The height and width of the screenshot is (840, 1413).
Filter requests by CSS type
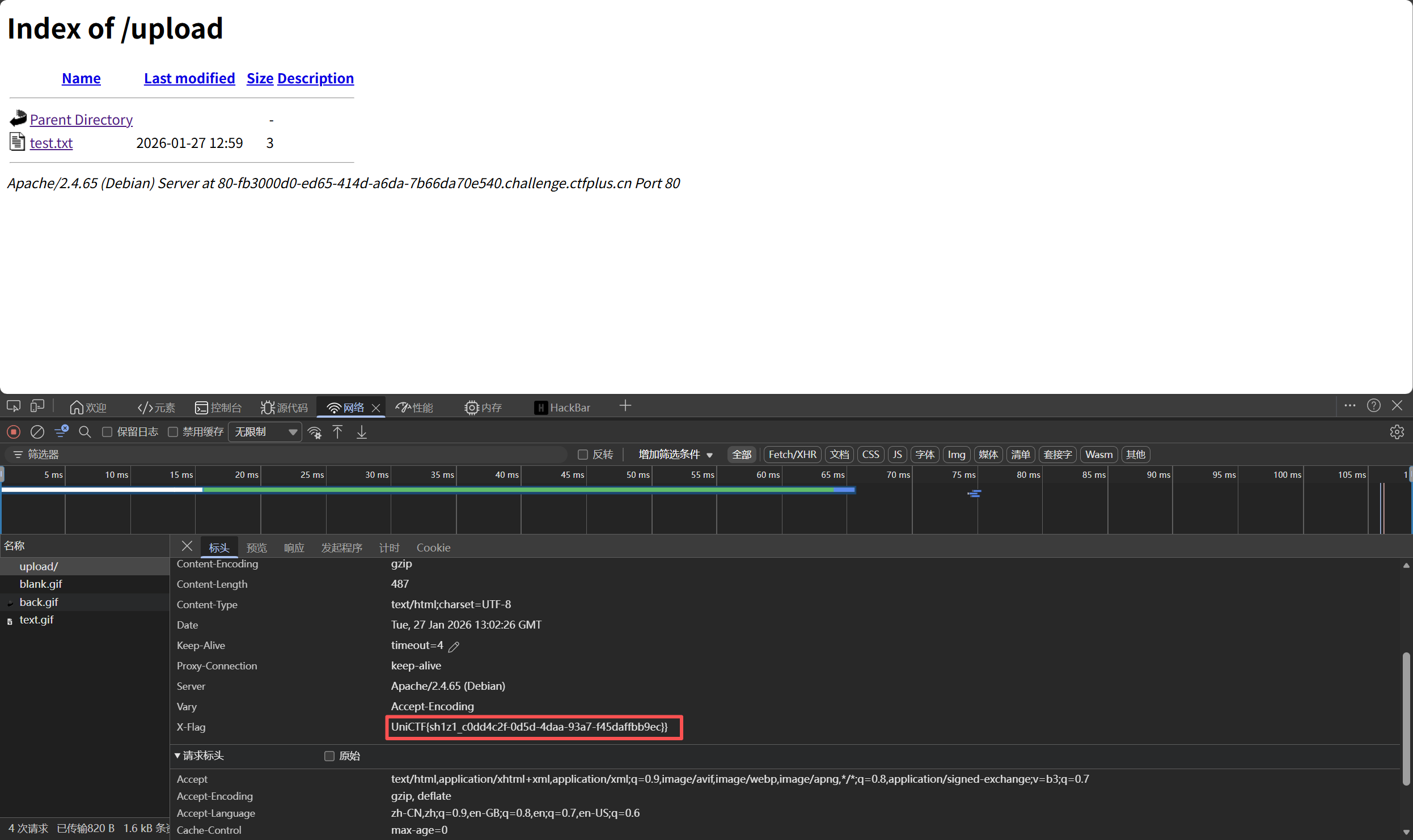pos(870,455)
